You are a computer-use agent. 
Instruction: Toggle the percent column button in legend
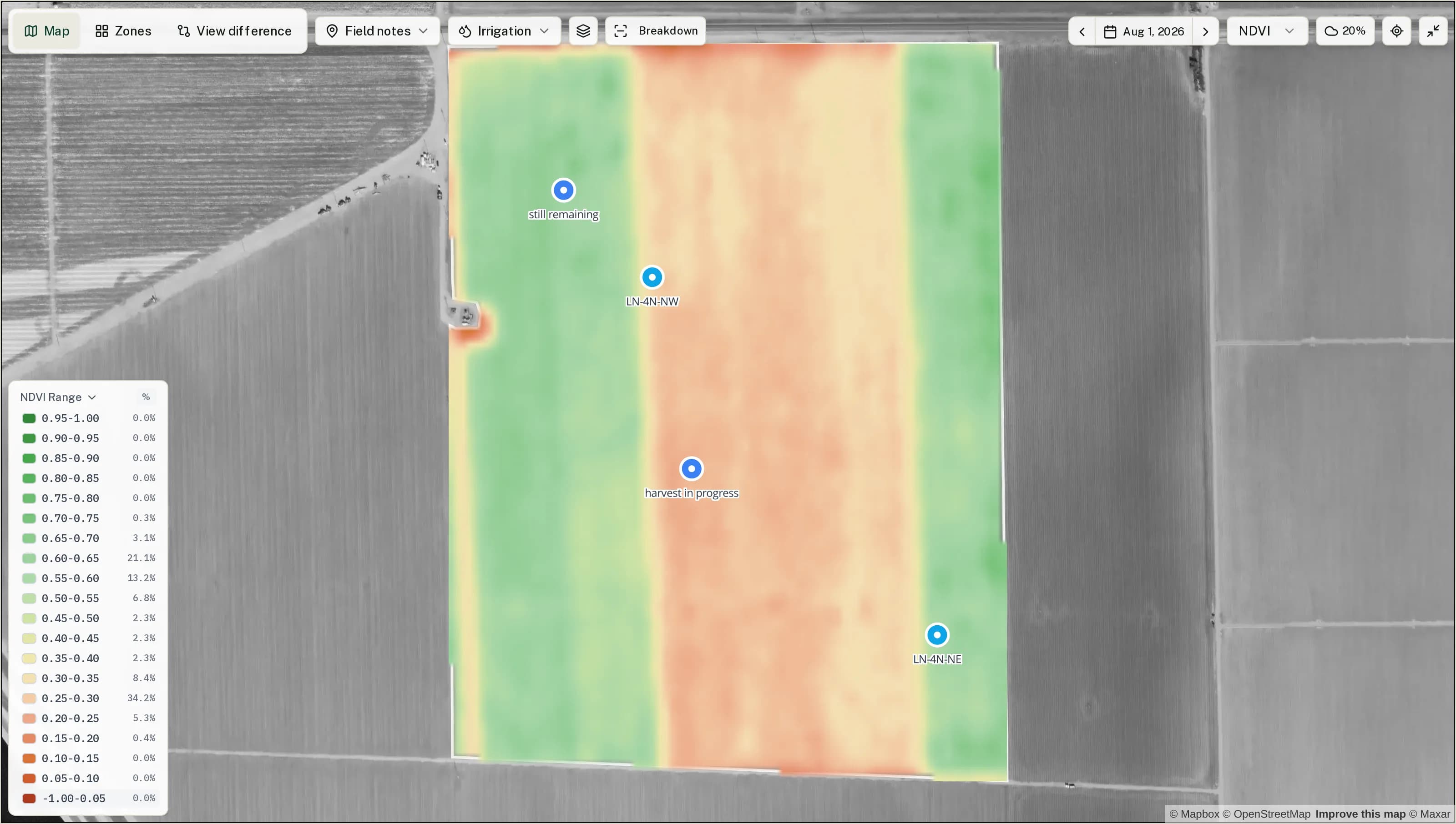coord(146,397)
